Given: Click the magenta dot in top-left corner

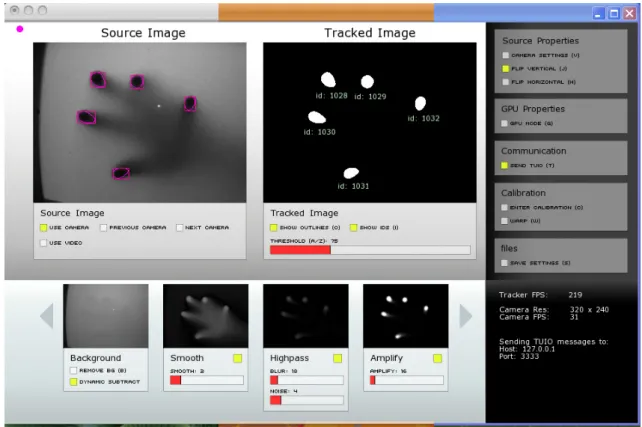Looking at the screenshot, I should coord(20,29).
